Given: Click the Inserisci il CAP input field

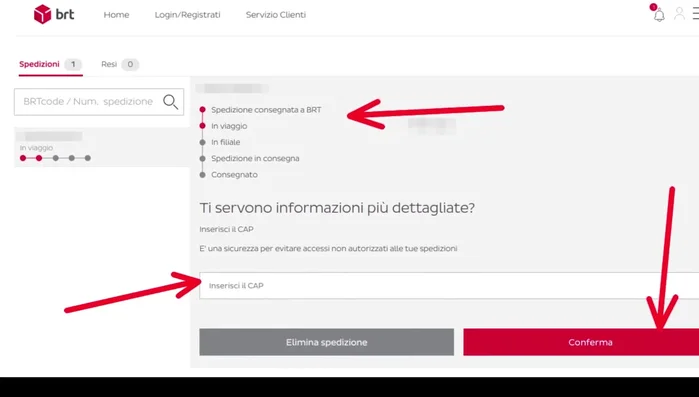Looking at the screenshot, I should pyautogui.click(x=449, y=286).
